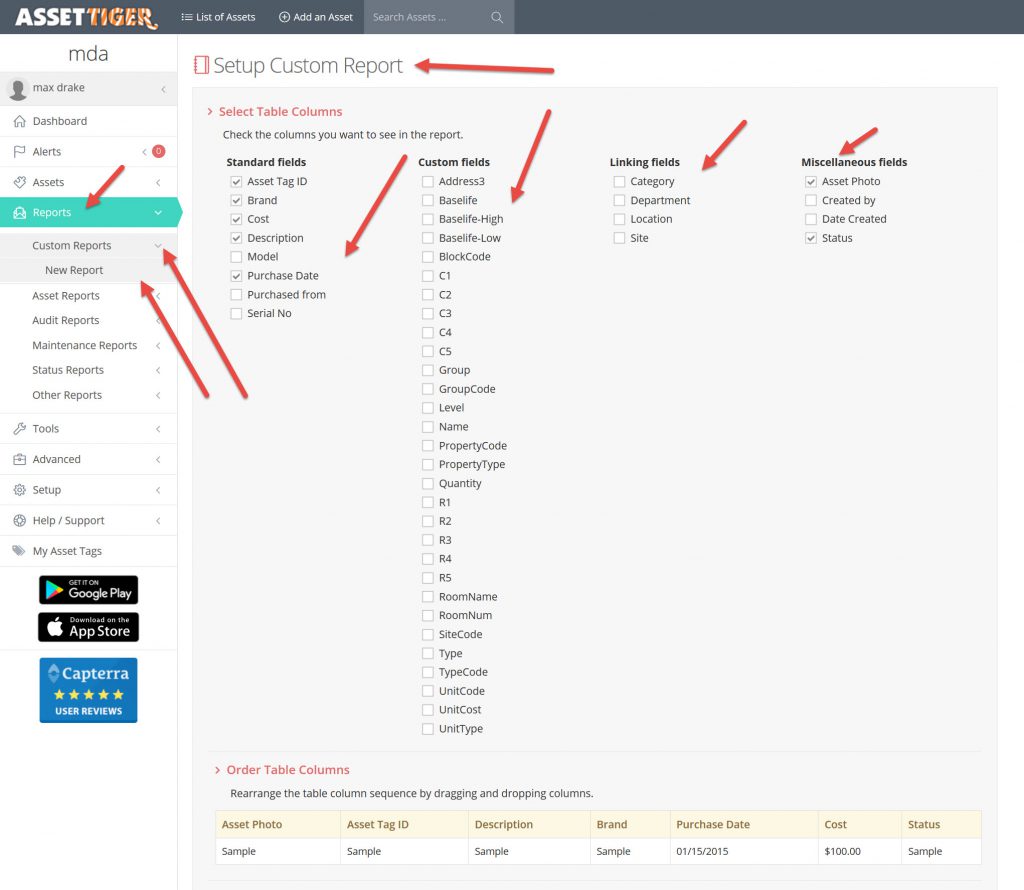Click the Dashboard home icon

pos(18,121)
